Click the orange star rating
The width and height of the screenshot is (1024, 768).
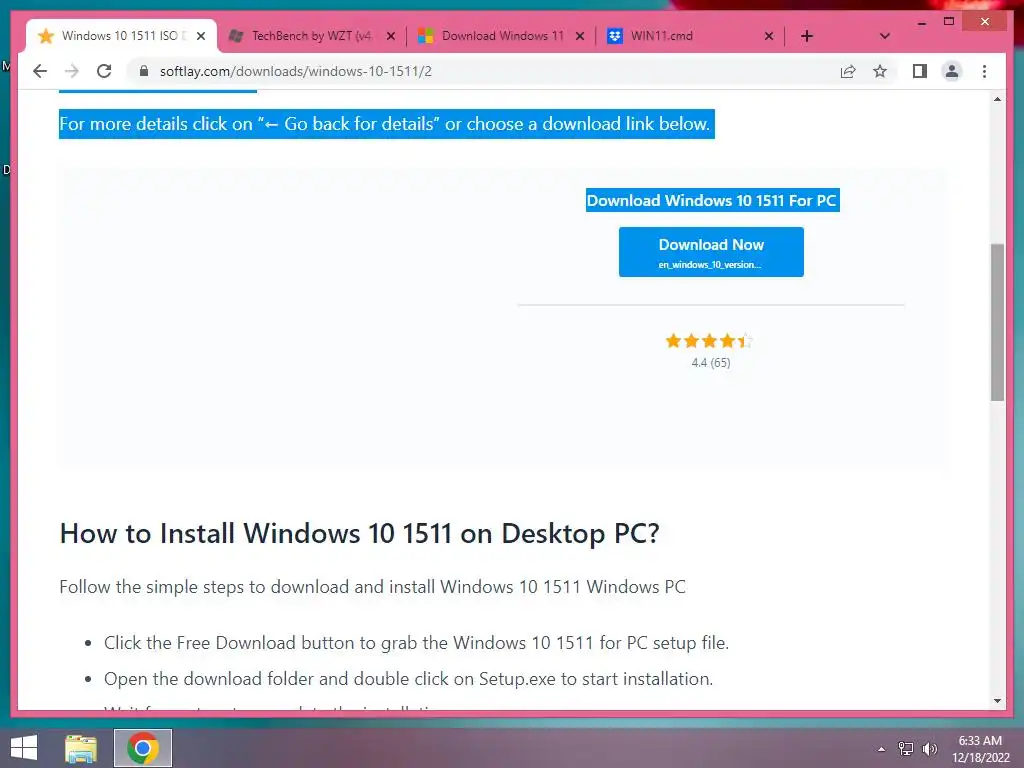click(709, 341)
